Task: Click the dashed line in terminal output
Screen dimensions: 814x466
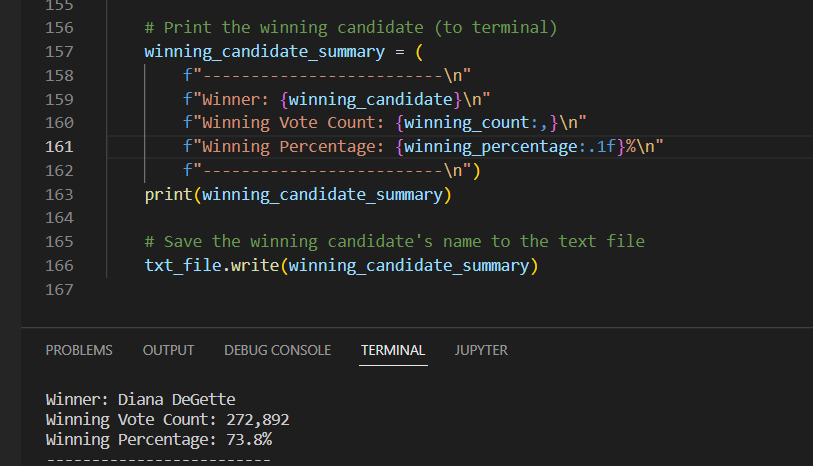Action: click(x=158, y=459)
